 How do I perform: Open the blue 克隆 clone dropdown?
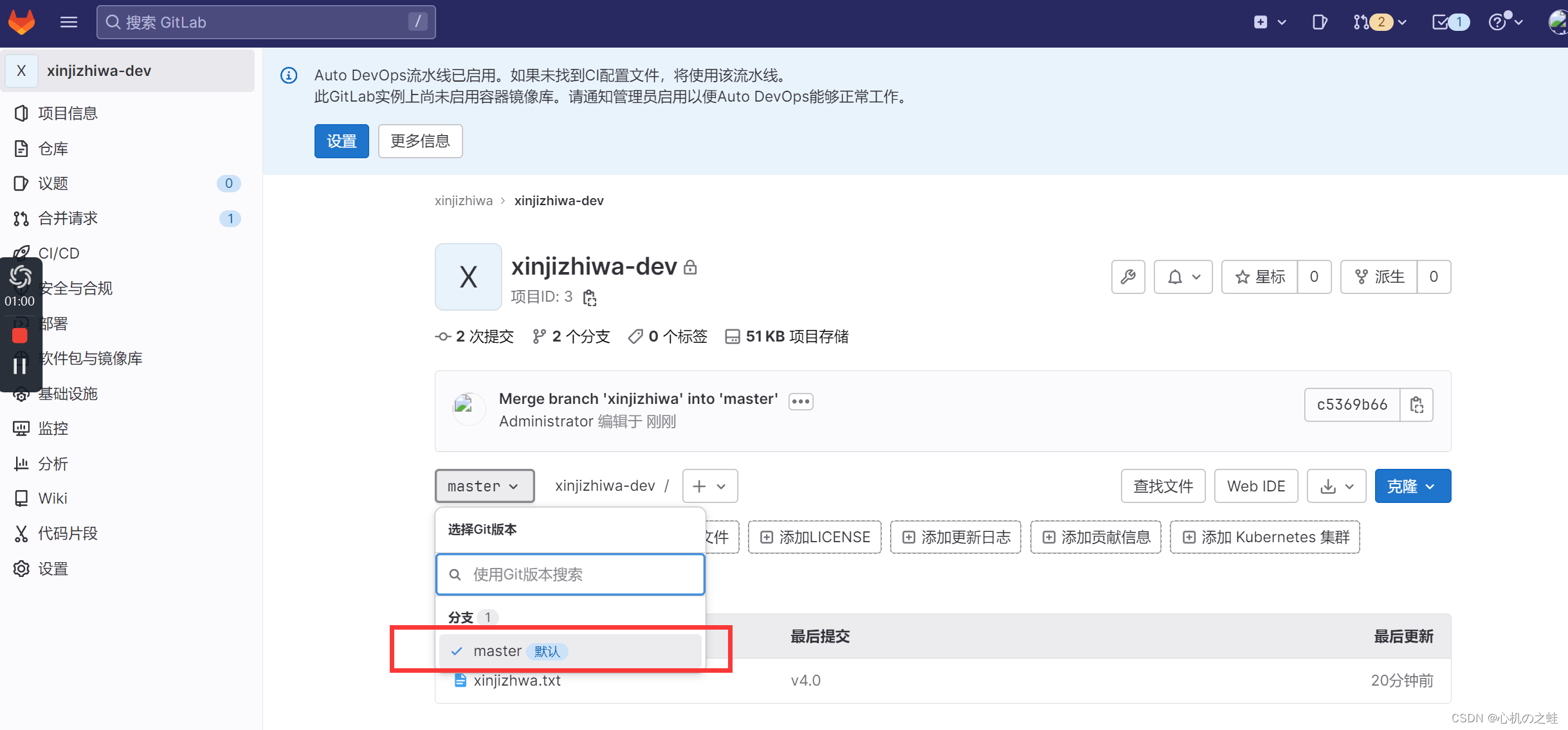click(x=1412, y=486)
